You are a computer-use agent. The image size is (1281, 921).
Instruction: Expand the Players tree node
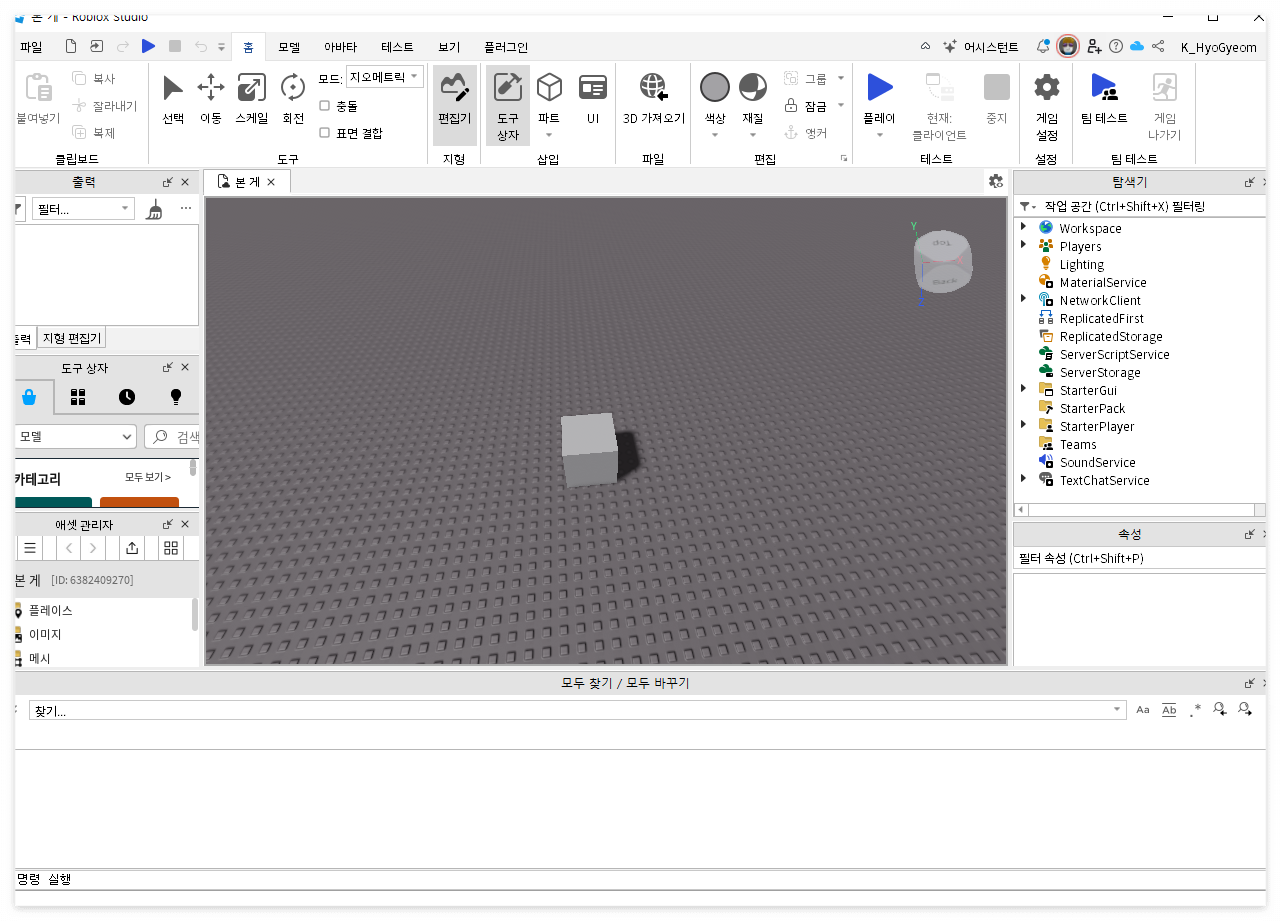[1024, 245]
